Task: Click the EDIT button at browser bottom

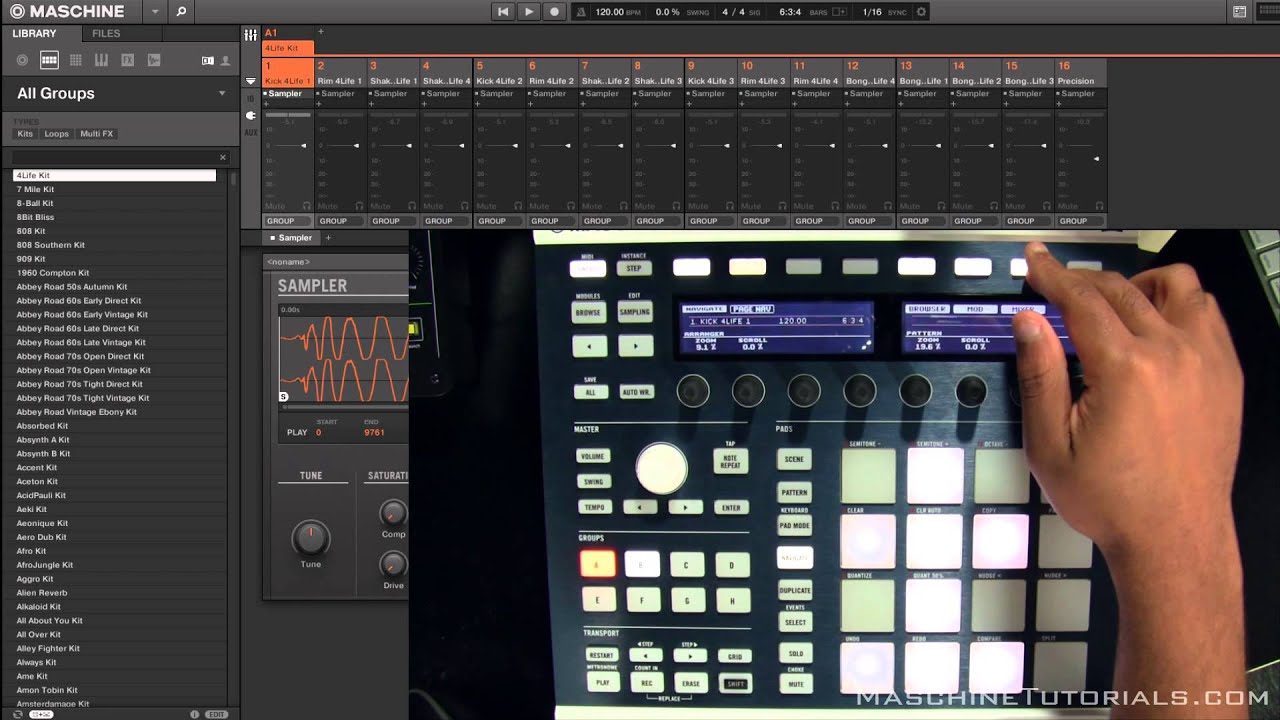Action: coord(216,714)
